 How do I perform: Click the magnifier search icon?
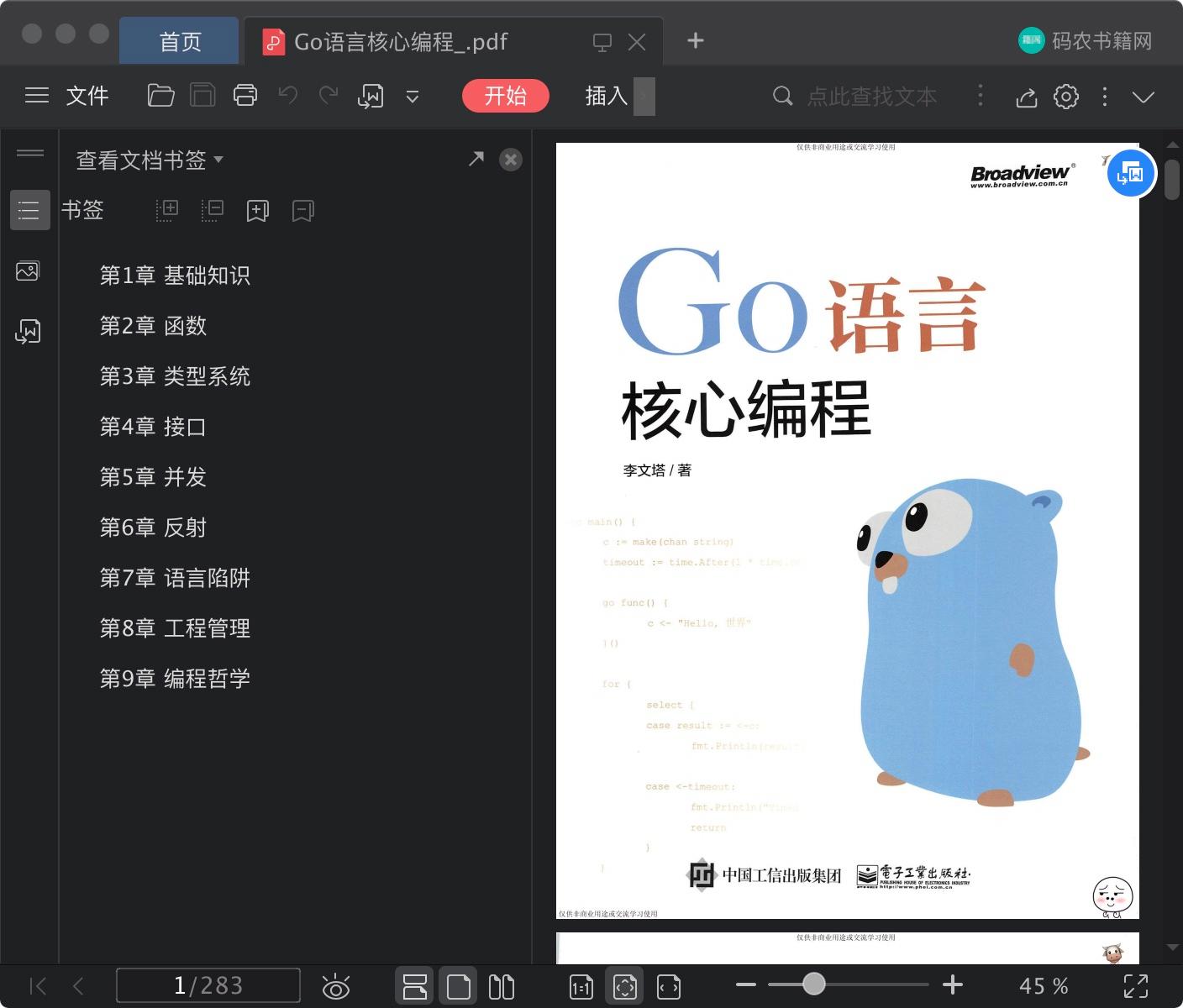(782, 96)
